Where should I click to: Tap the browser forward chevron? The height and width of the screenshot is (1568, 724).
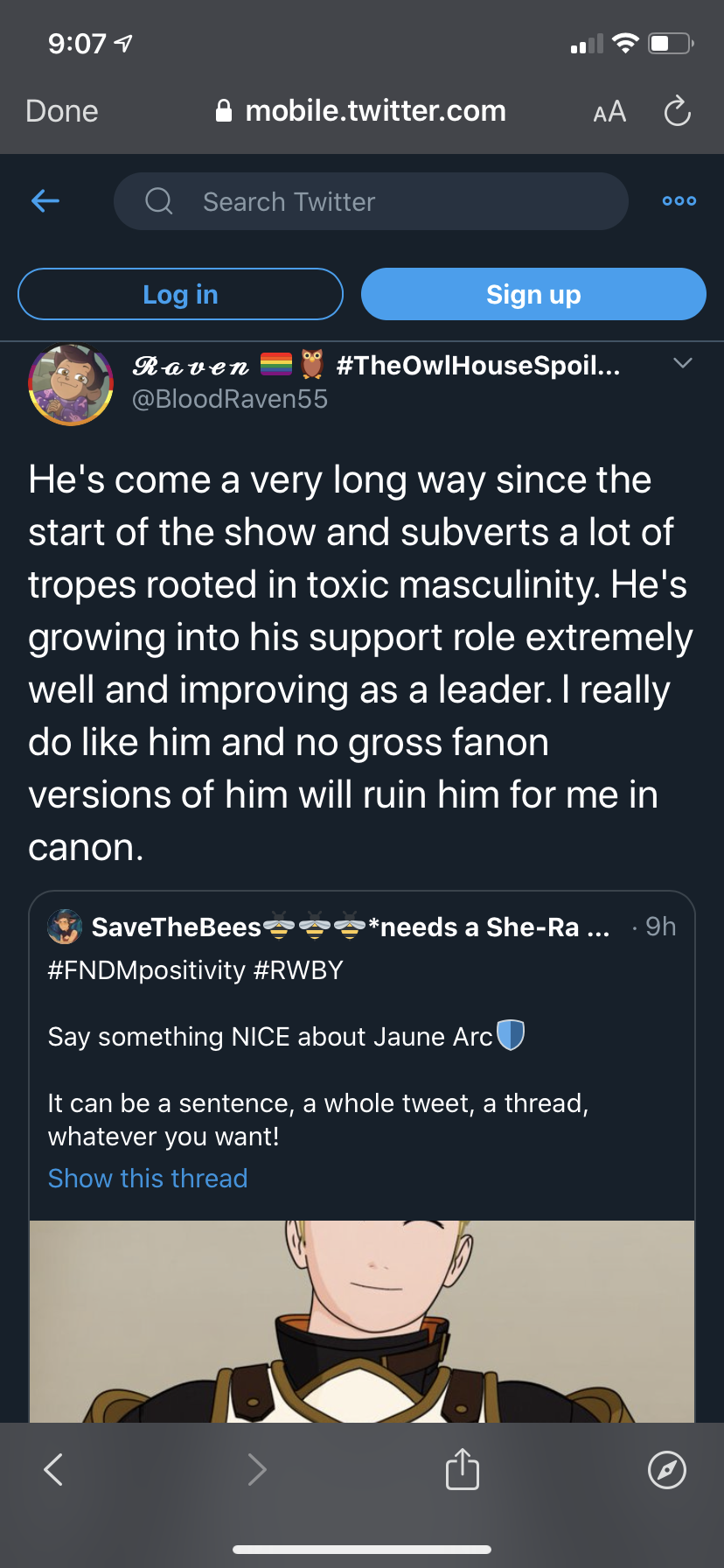(x=257, y=1469)
